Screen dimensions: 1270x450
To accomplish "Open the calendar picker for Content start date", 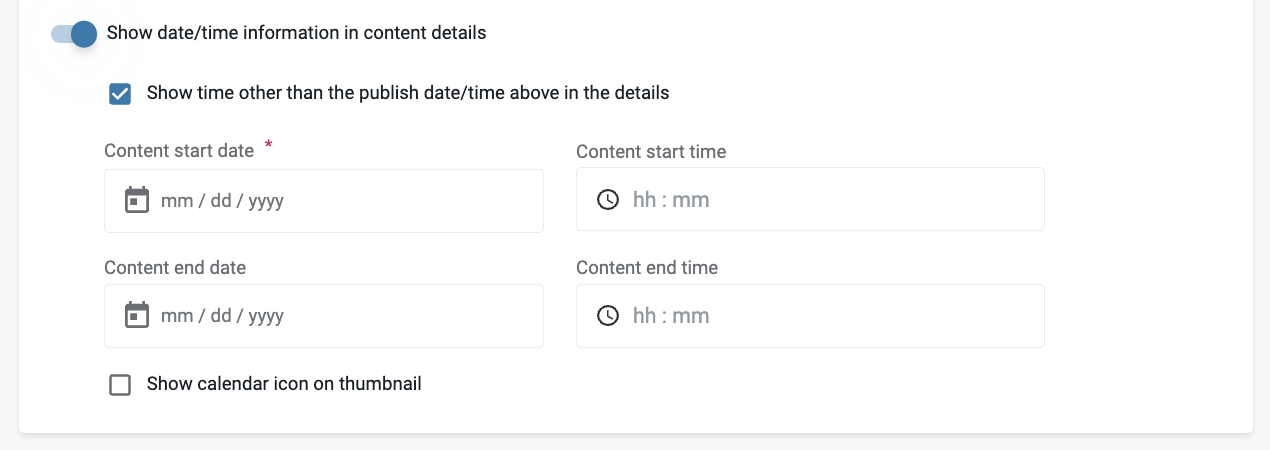I will point(136,201).
